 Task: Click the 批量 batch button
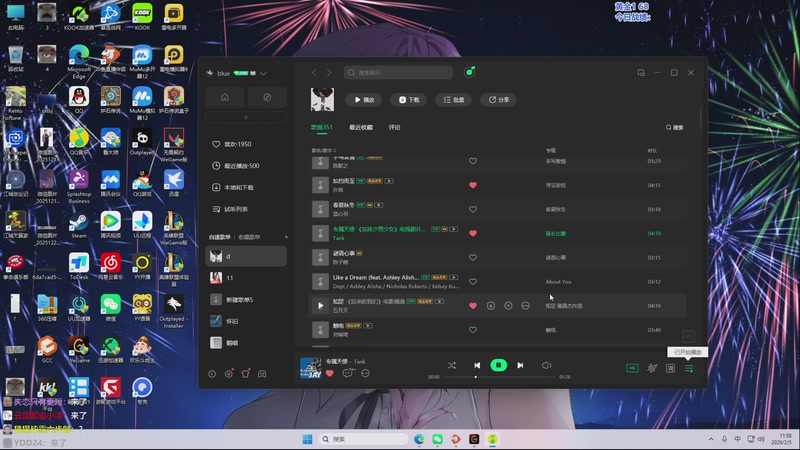pos(454,100)
